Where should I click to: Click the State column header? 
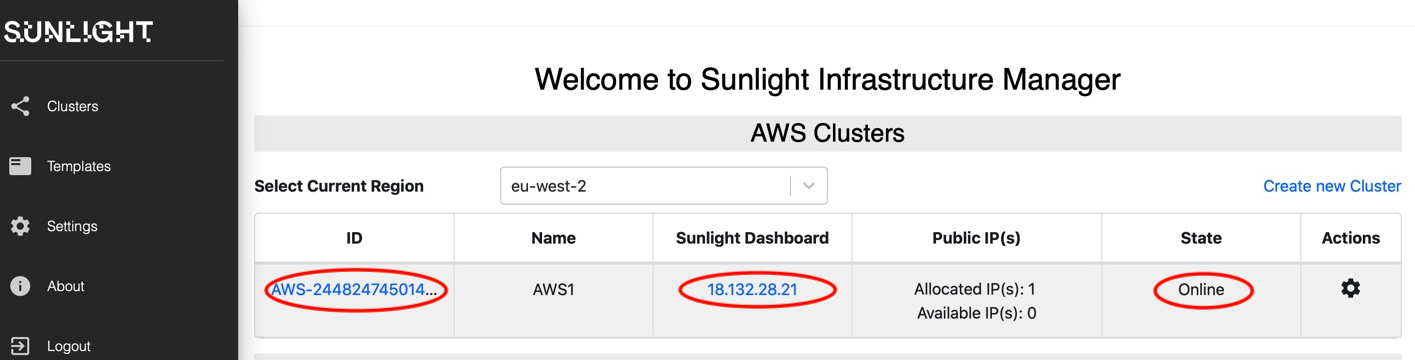click(1201, 238)
